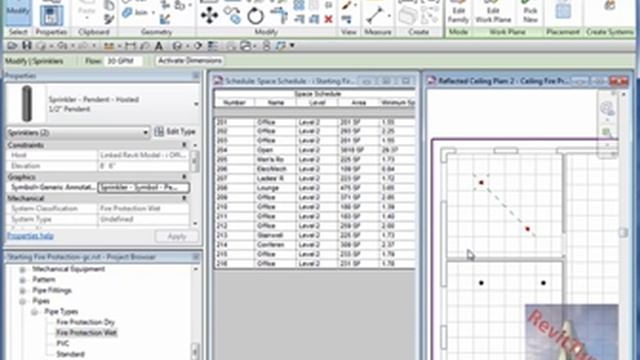Activate the Rotate tool with circular arrow
Viewport: 640px width, 360px height.
[x=256, y=16]
